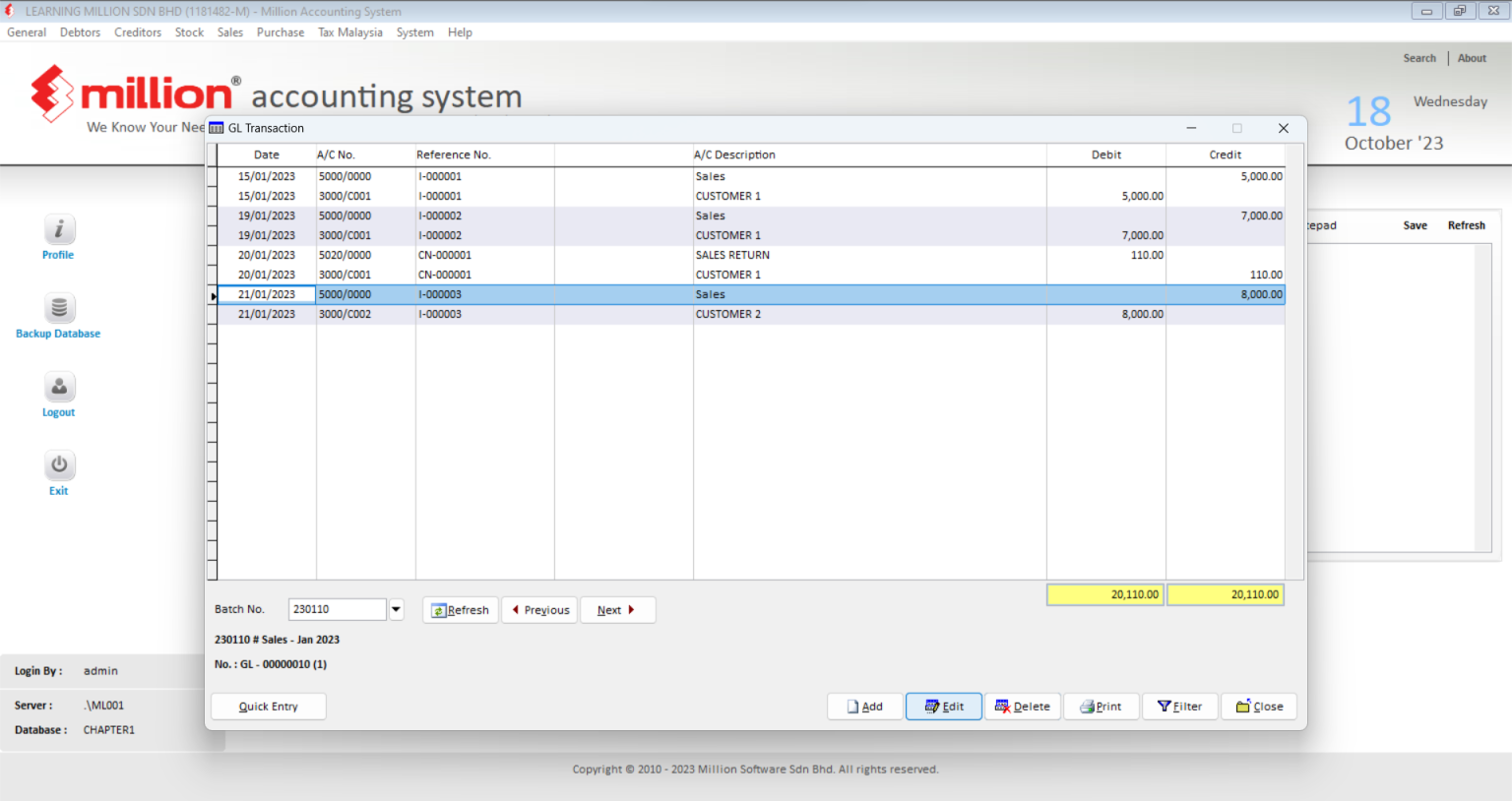Click the Quick Entry button
Screen dimensions: 1512x801
point(268,706)
